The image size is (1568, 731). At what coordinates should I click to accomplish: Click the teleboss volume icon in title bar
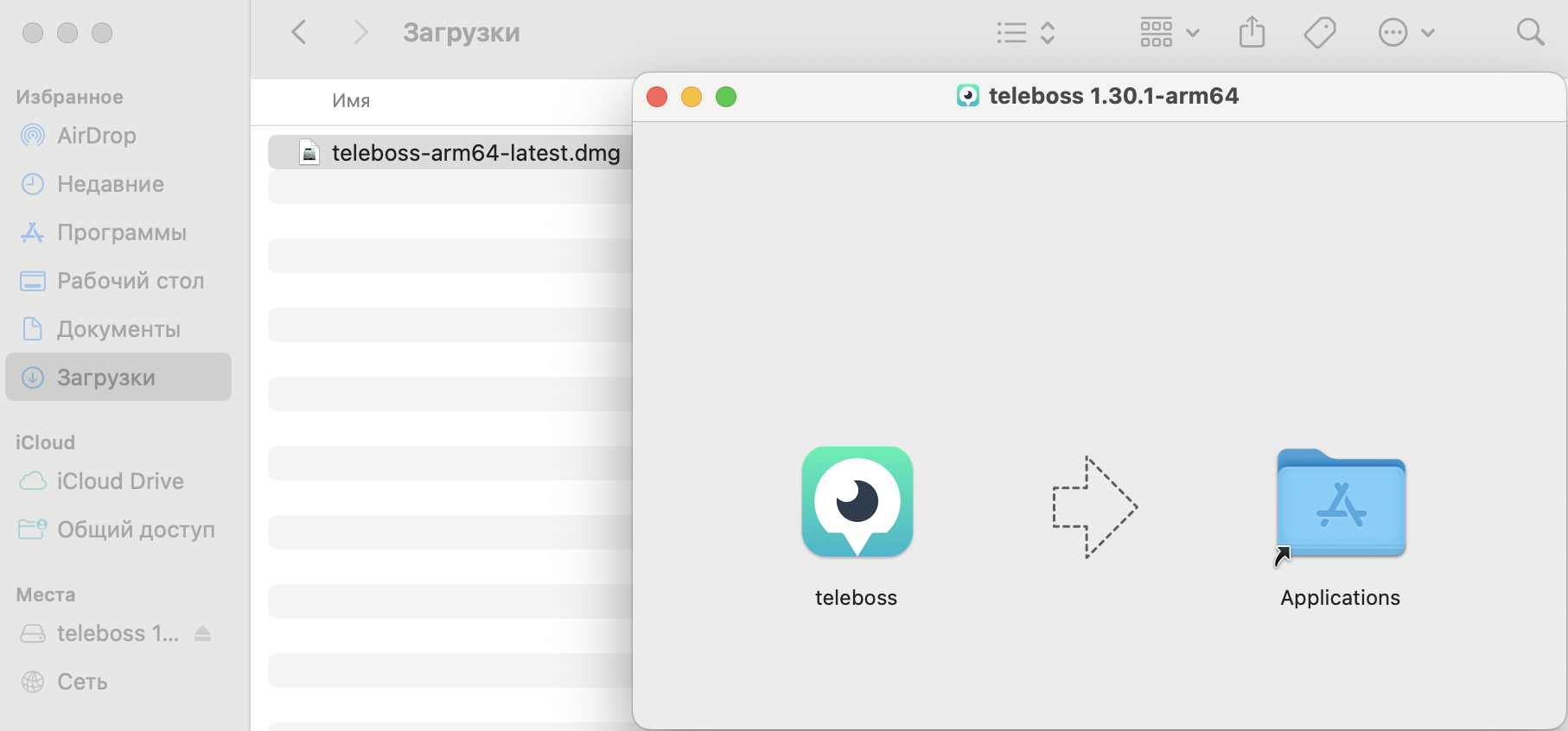point(968,96)
